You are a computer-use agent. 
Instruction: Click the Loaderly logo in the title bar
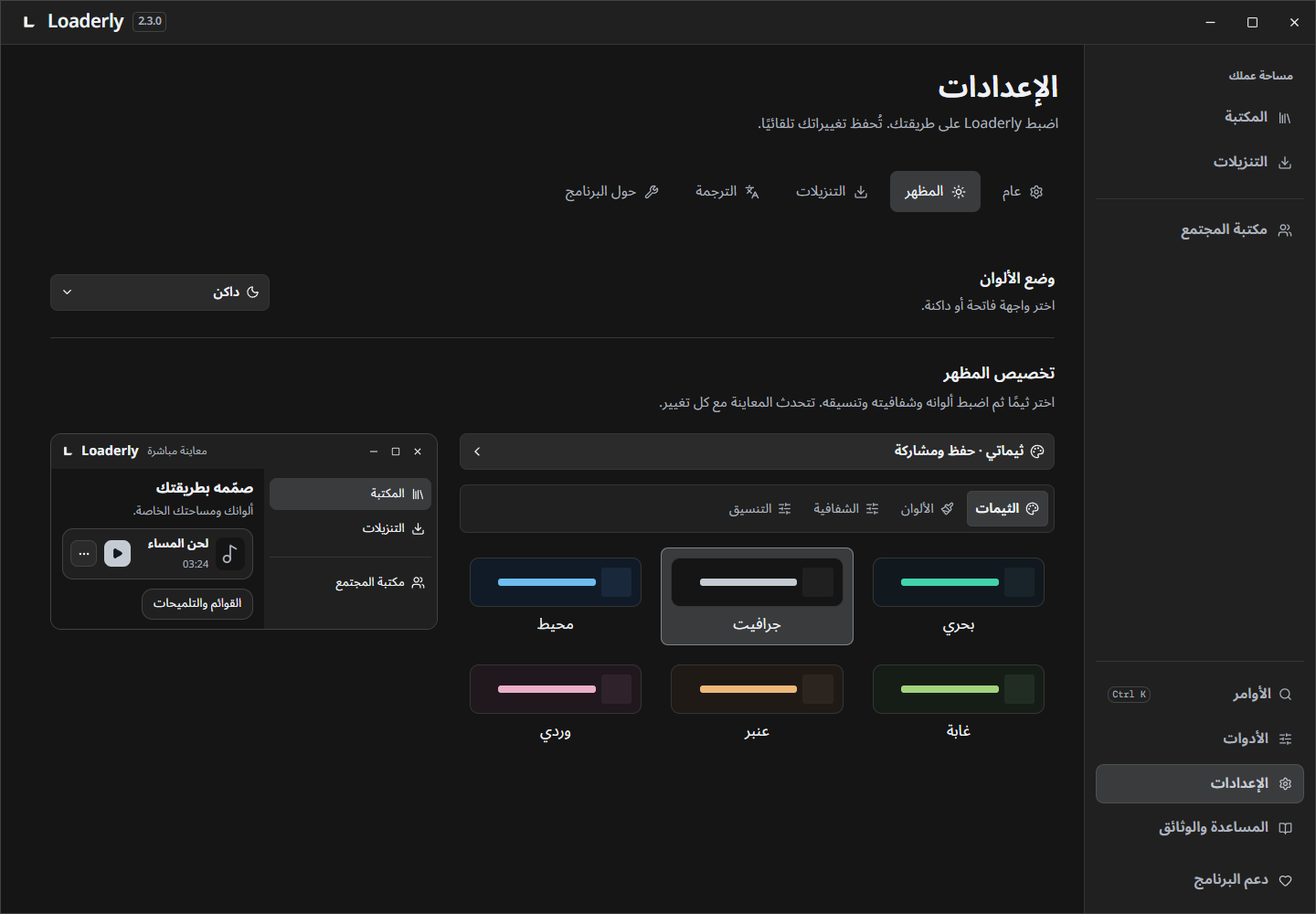coord(29,22)
